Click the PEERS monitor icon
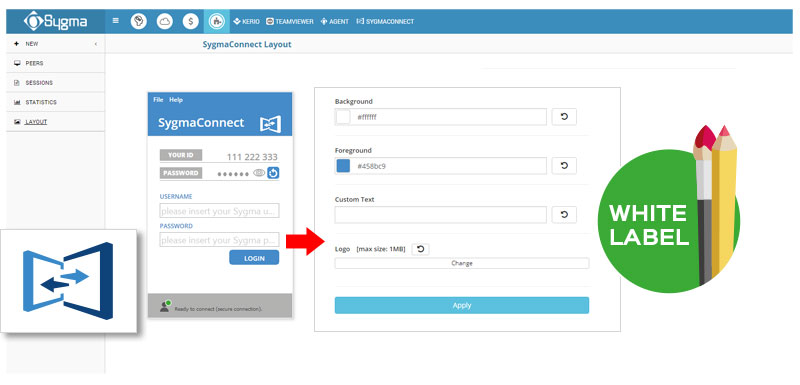Image resolution: width=800 pixels, height=385 pixels. [17, 63]
